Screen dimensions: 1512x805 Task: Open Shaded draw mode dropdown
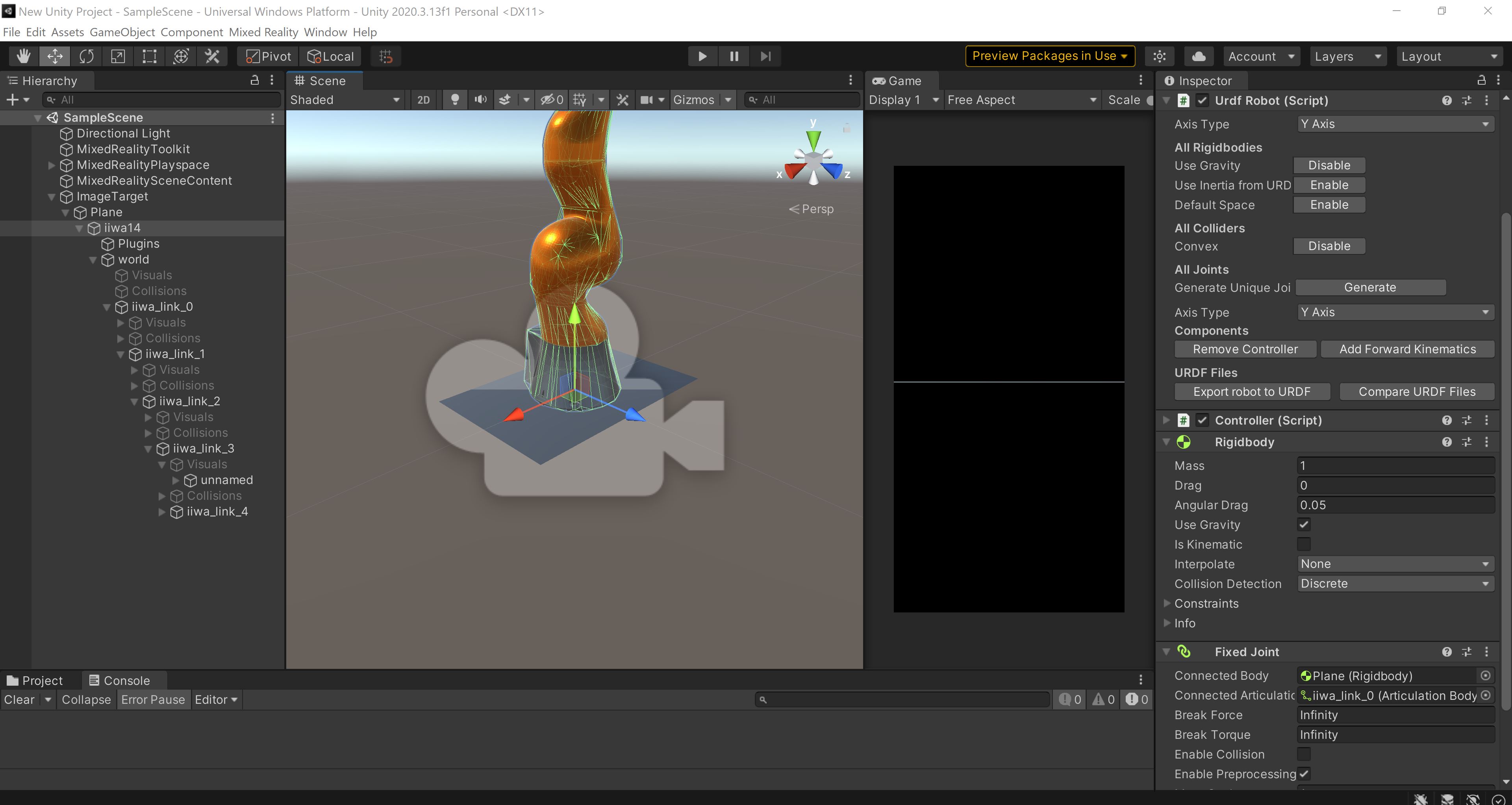(346, 100)
